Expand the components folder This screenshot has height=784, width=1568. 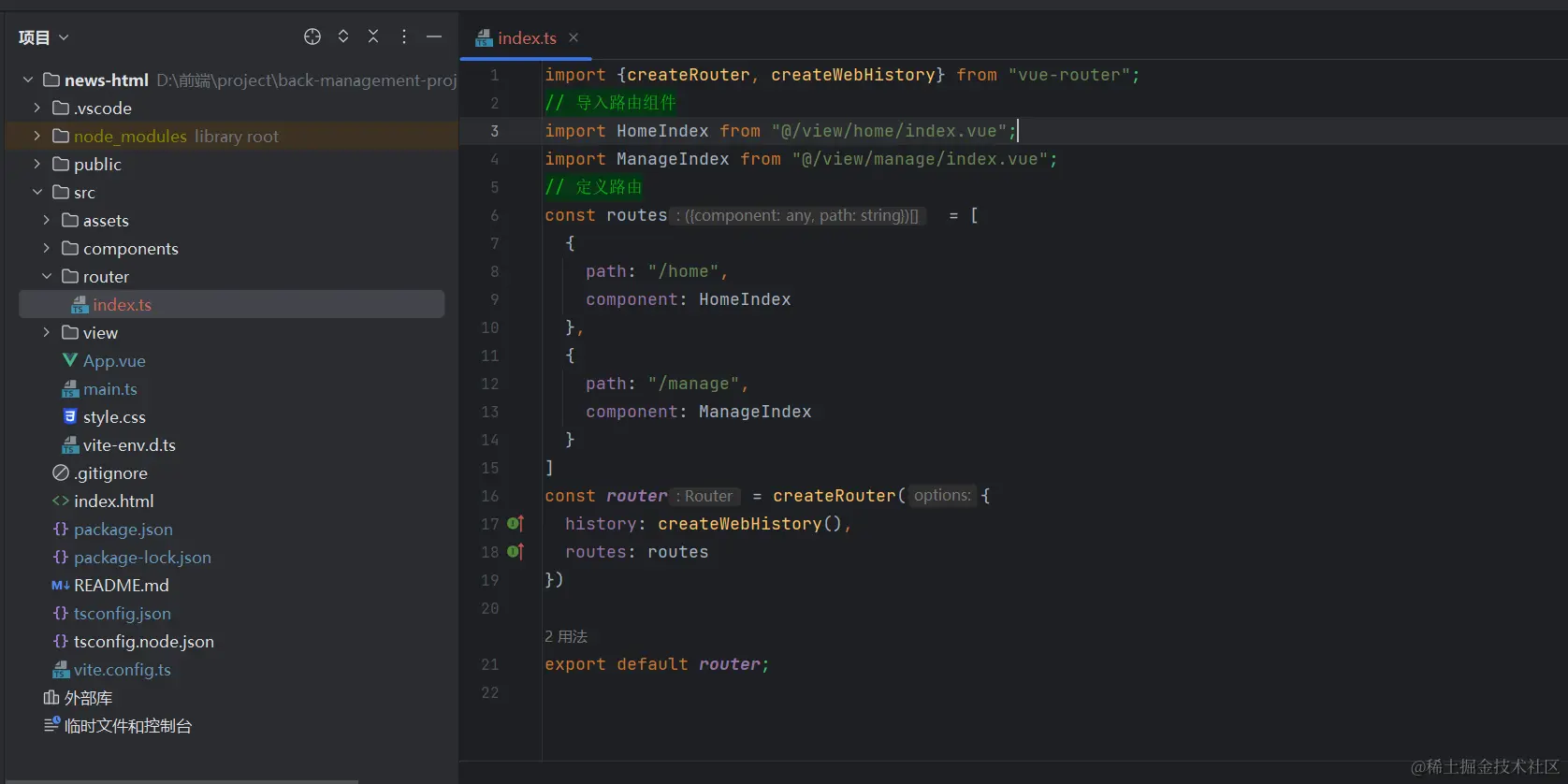tap(47, 248)
